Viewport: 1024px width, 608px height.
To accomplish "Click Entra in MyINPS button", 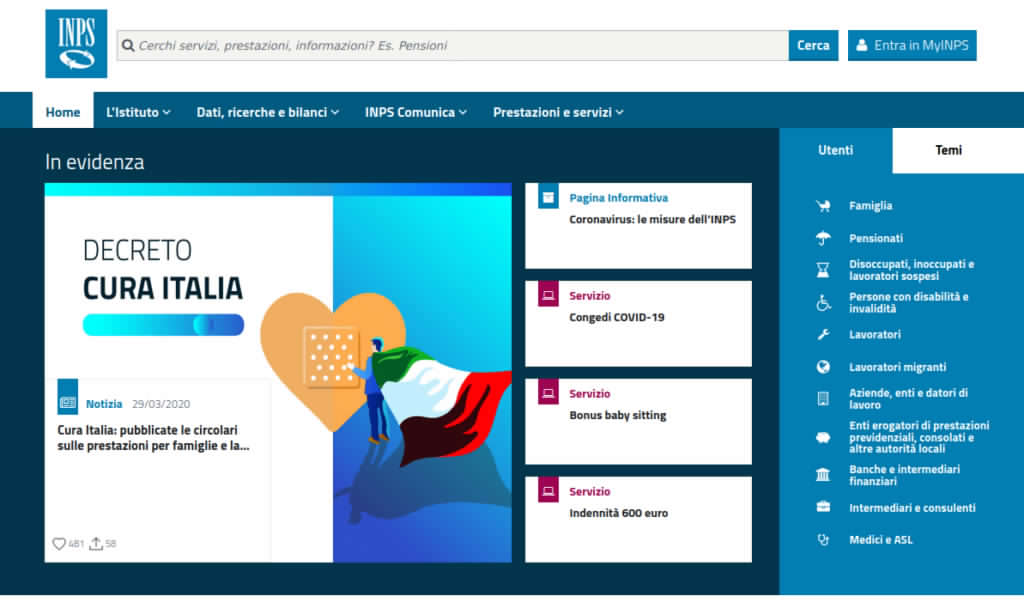I will tap(912, 45).
